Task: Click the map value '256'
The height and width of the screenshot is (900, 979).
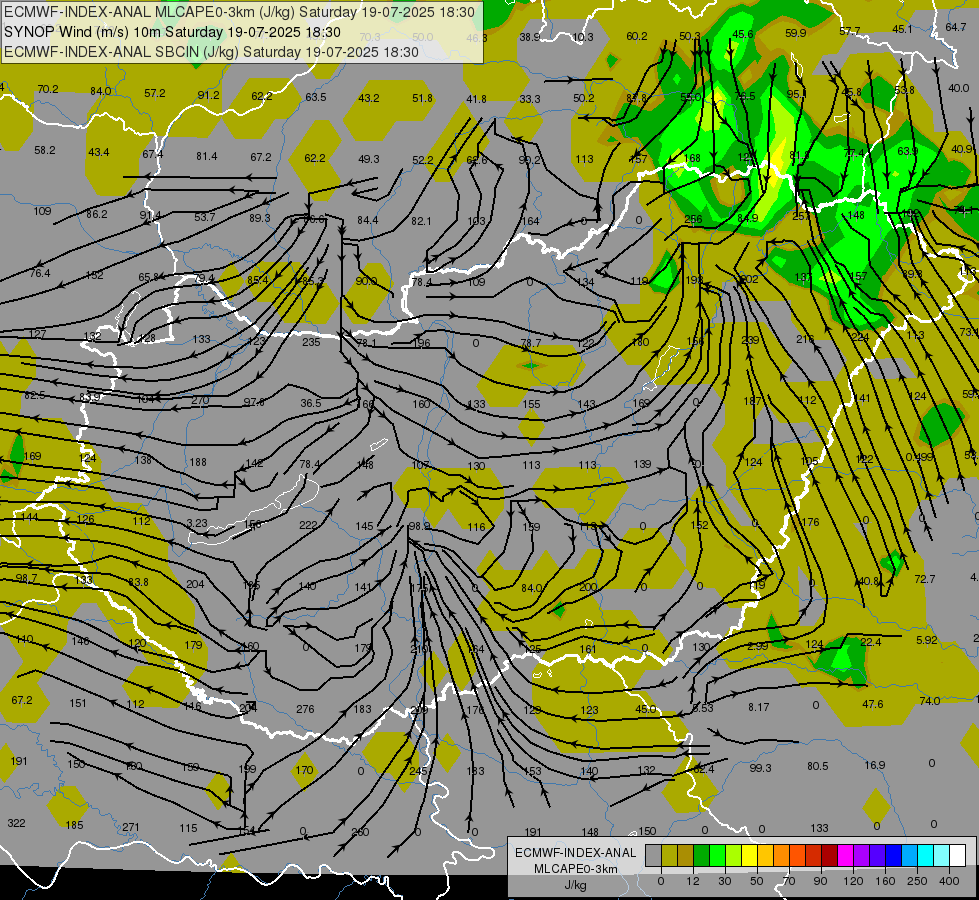Action: 693,219
